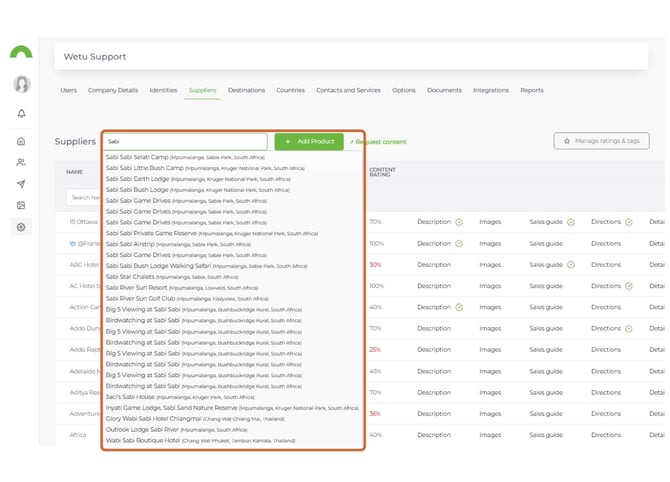Screen dimensions: 670x482
Task: Open the Identities tab
Action: [x=163, y=90]
